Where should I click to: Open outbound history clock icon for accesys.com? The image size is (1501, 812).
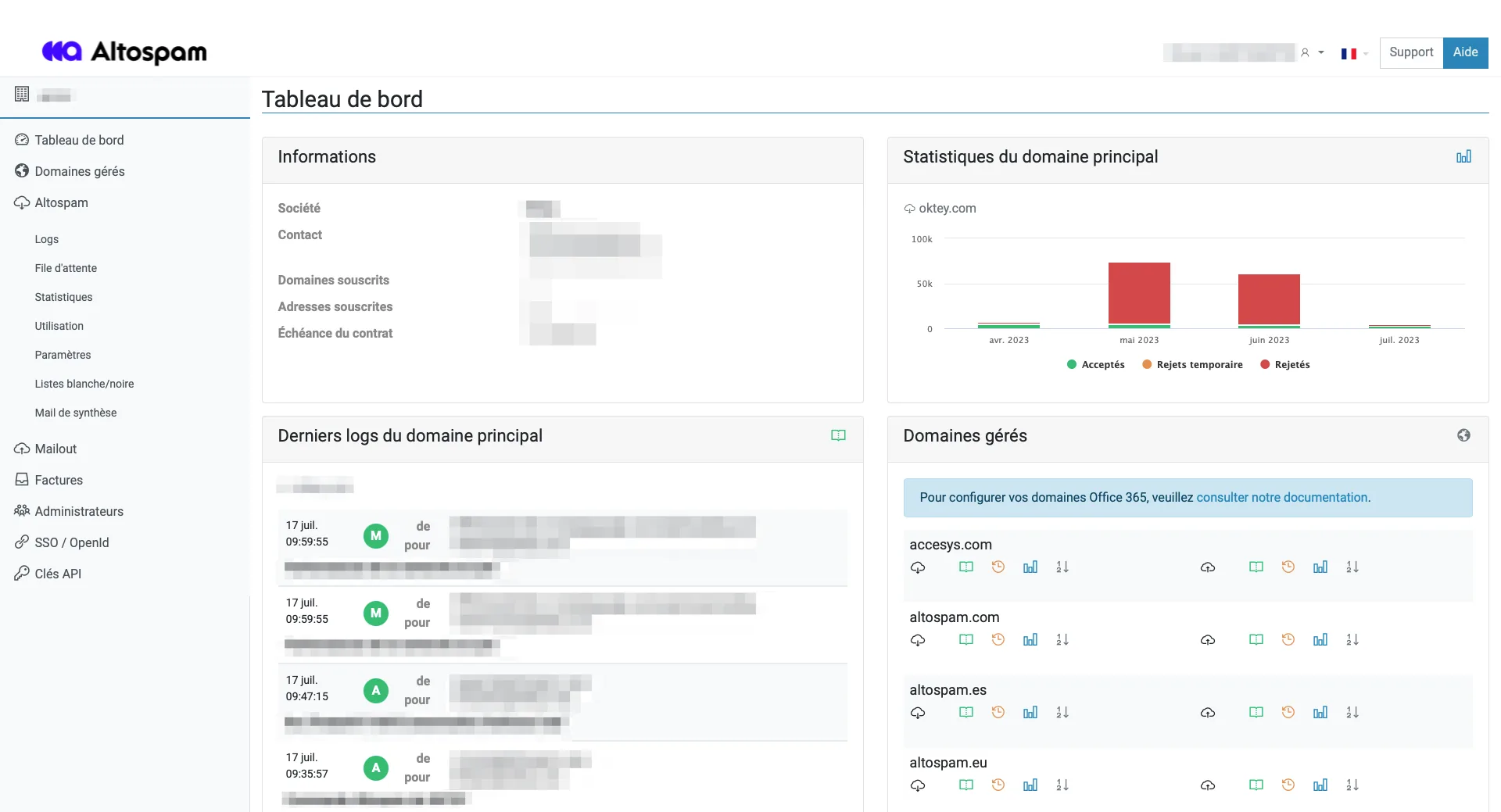point(1288,567)
